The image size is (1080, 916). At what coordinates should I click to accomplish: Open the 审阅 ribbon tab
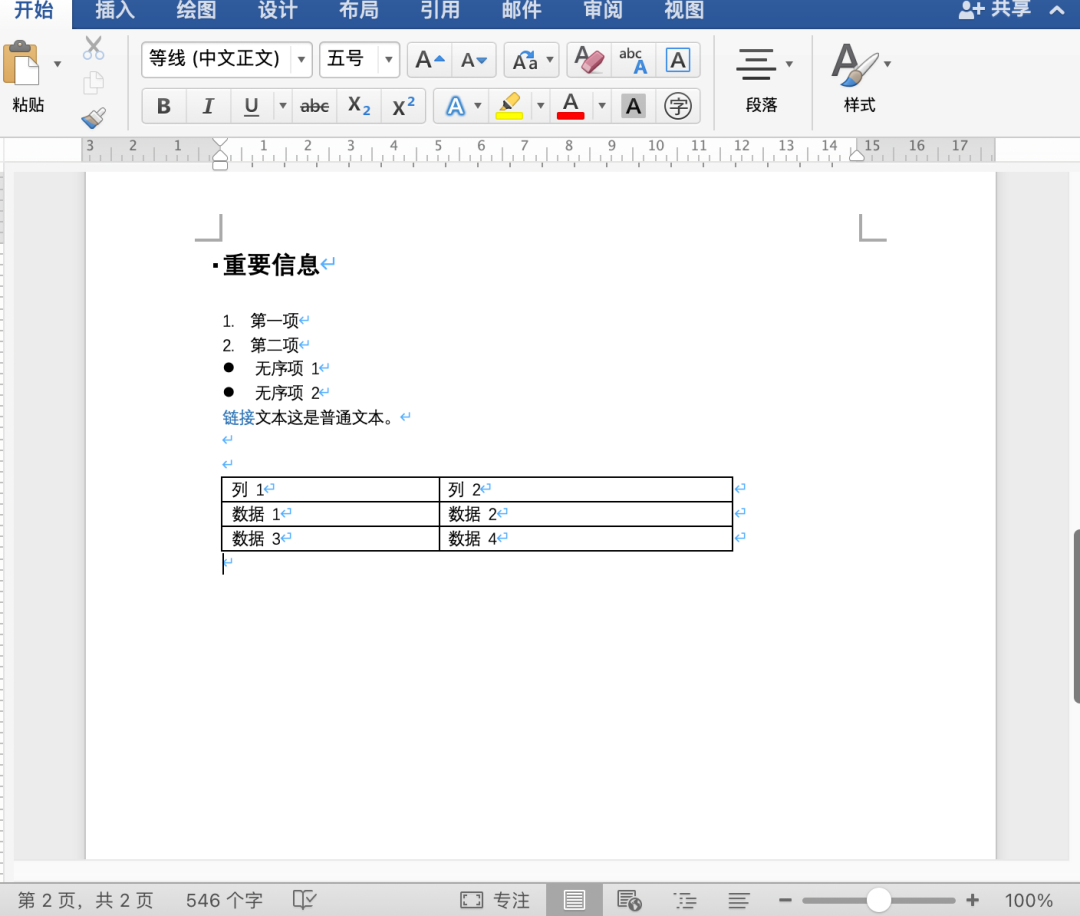(601, 12)
